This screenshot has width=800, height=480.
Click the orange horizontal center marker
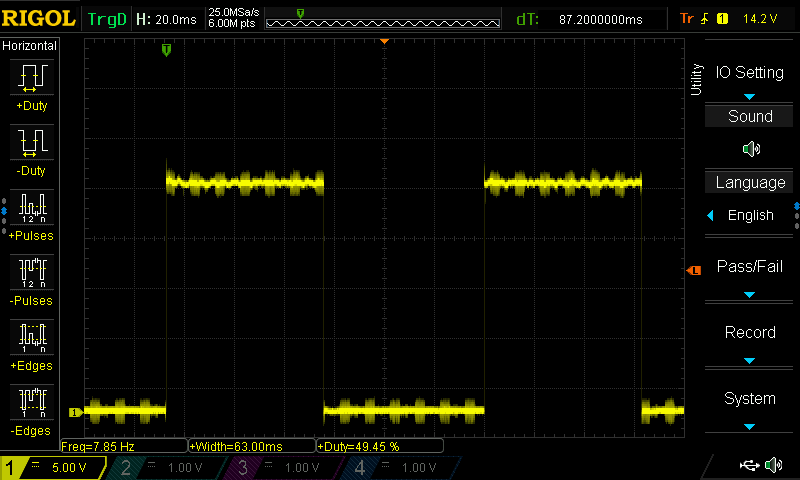[385, 41]
